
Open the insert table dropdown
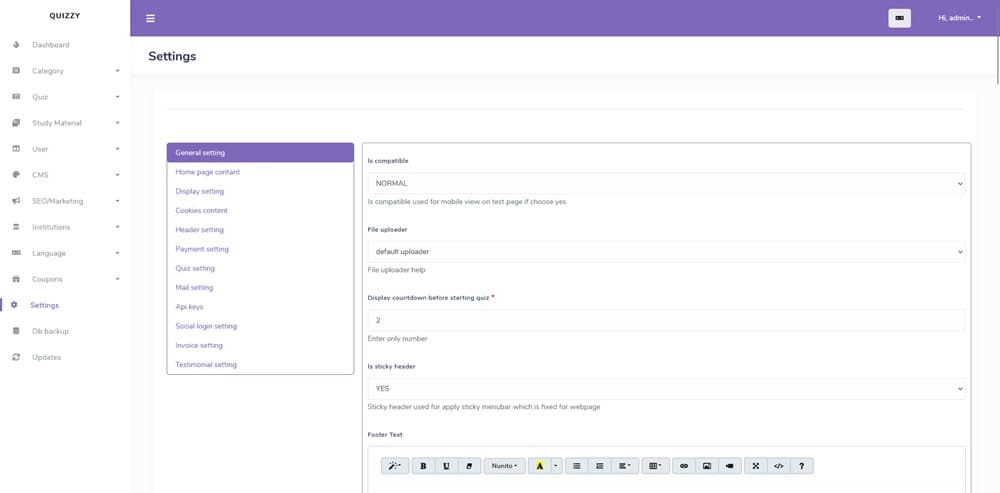point(655,466)
